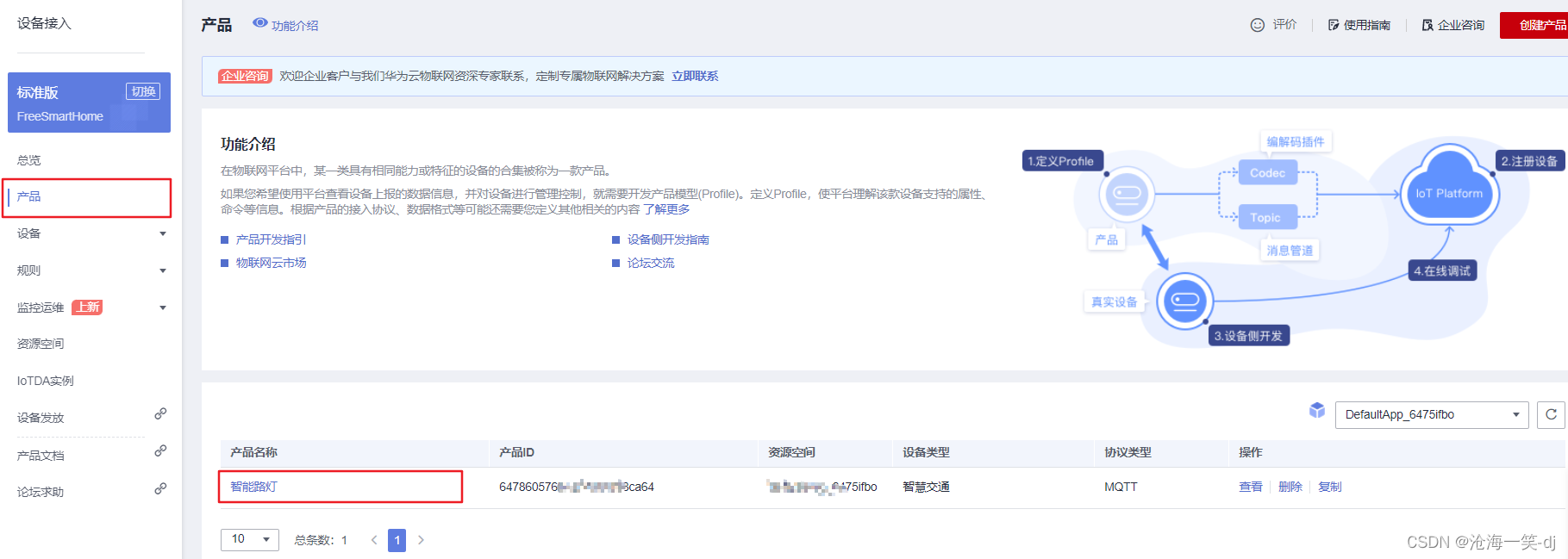1568x559 pixels.
Task: Expand the 设备 sidebar menu arrow
Action: tap(163, 233)
